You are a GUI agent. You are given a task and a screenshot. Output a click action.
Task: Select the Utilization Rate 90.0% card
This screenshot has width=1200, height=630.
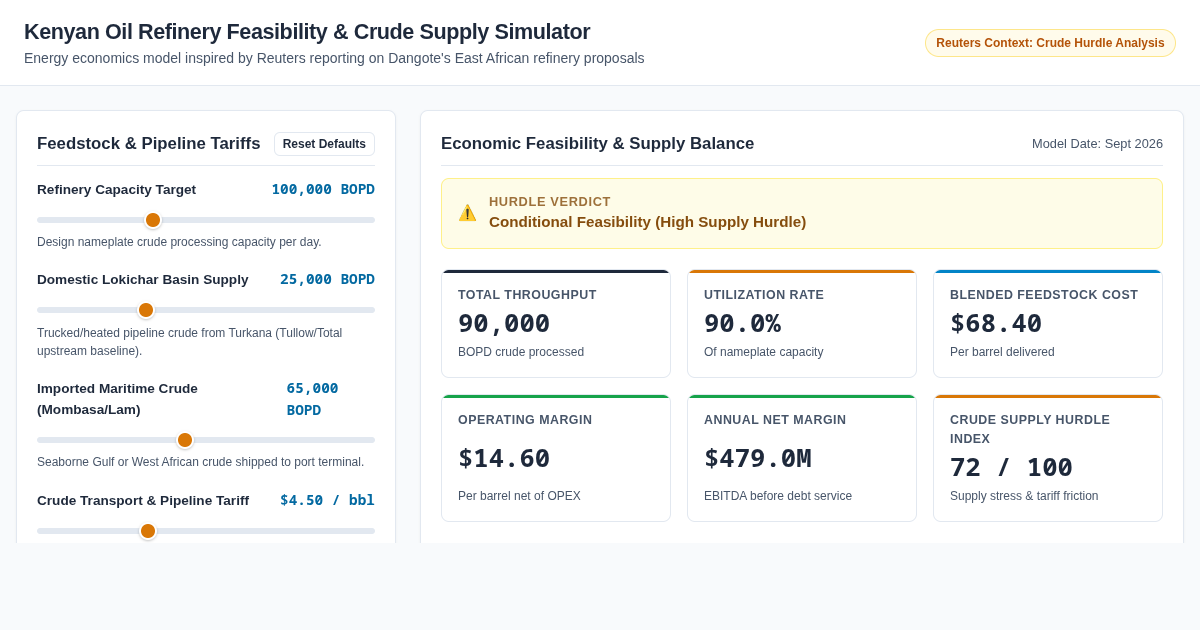(x=802, y=324)
